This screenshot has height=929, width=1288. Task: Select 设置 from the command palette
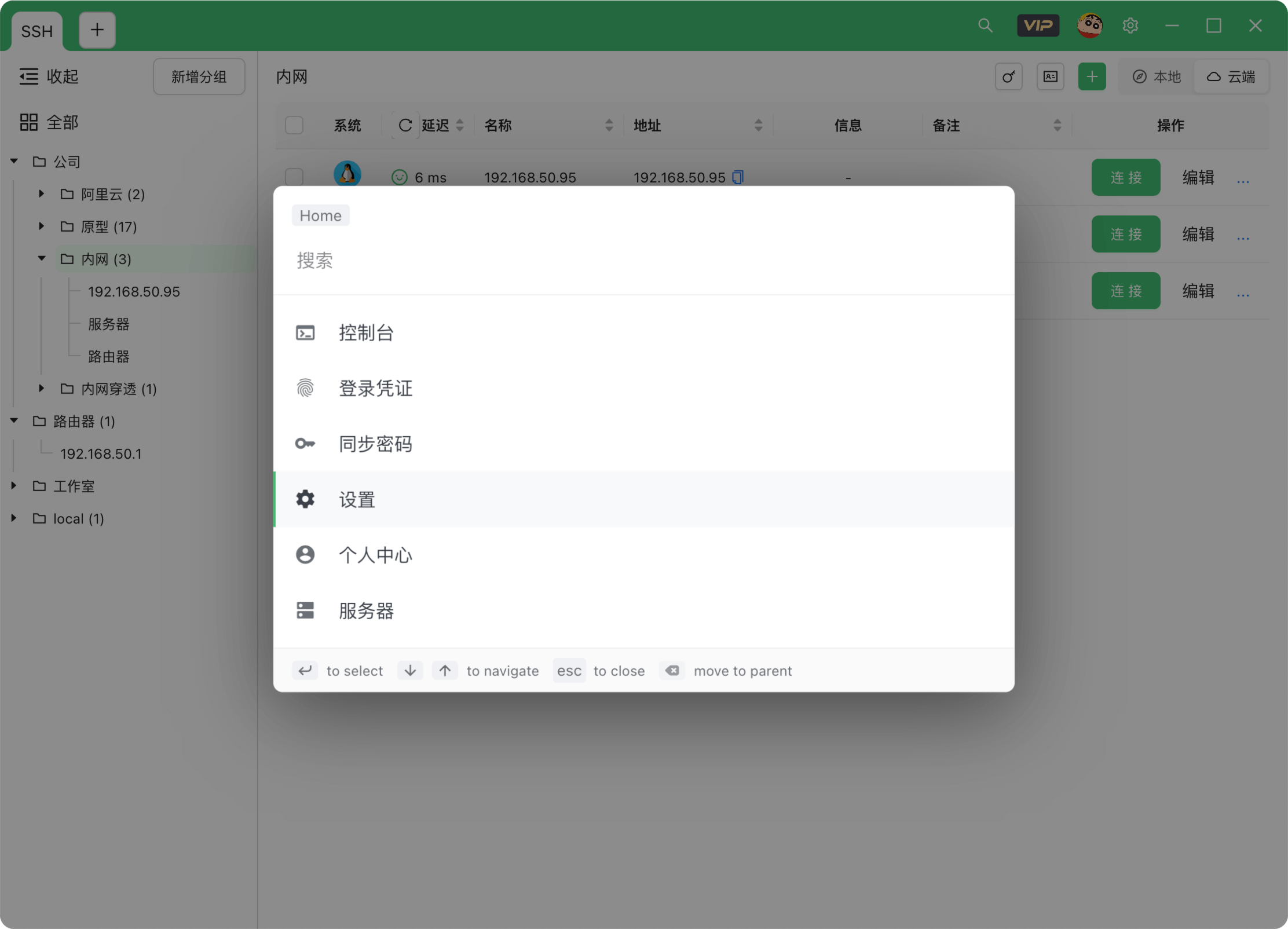click(356, 499)
